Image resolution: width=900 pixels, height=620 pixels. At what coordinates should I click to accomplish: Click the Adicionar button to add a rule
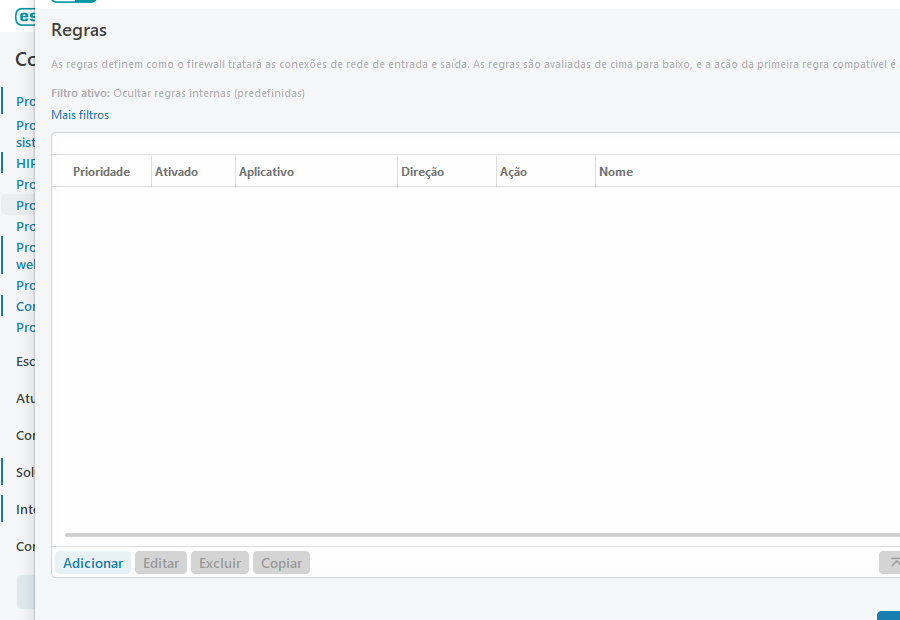point(92,562)
